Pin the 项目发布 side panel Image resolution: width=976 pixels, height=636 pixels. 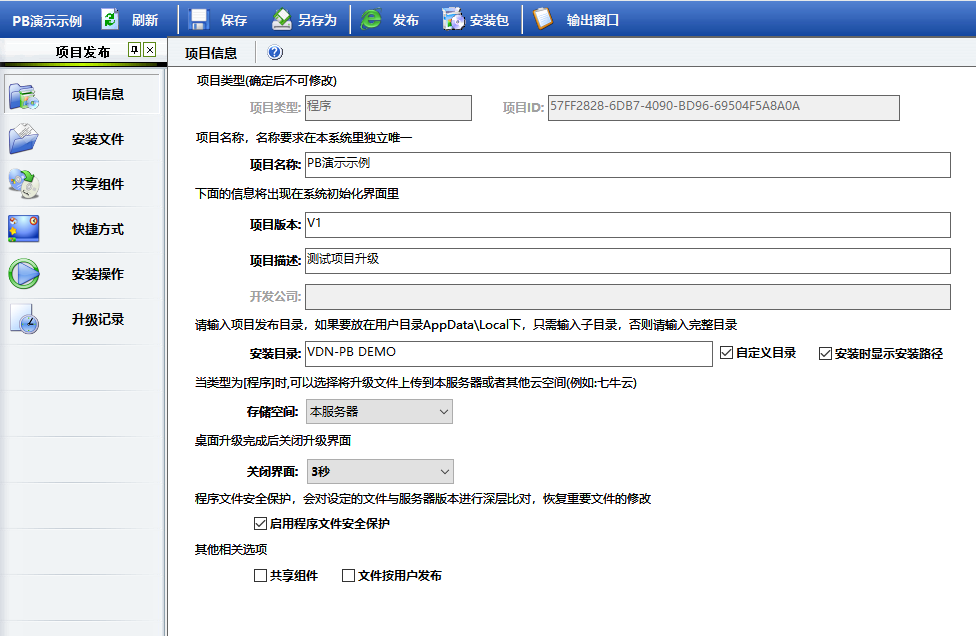pos(134,50)
